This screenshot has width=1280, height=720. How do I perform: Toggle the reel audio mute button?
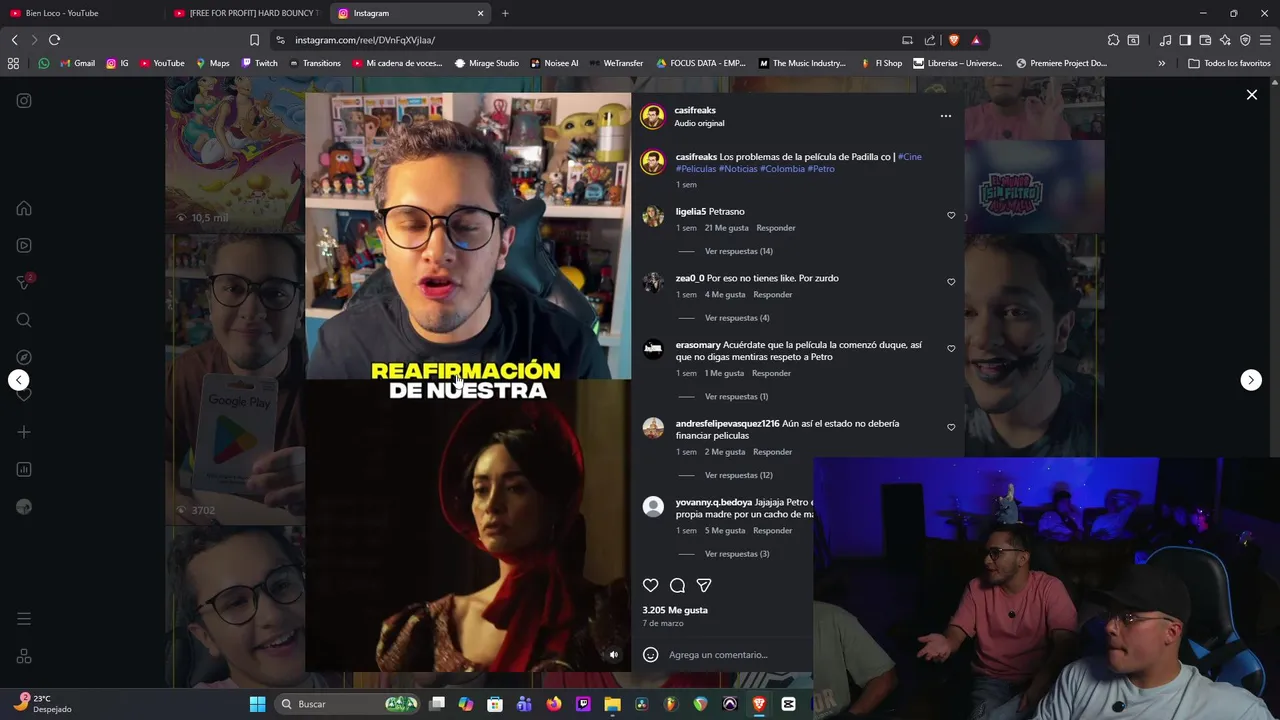click(x=614, y=655)
